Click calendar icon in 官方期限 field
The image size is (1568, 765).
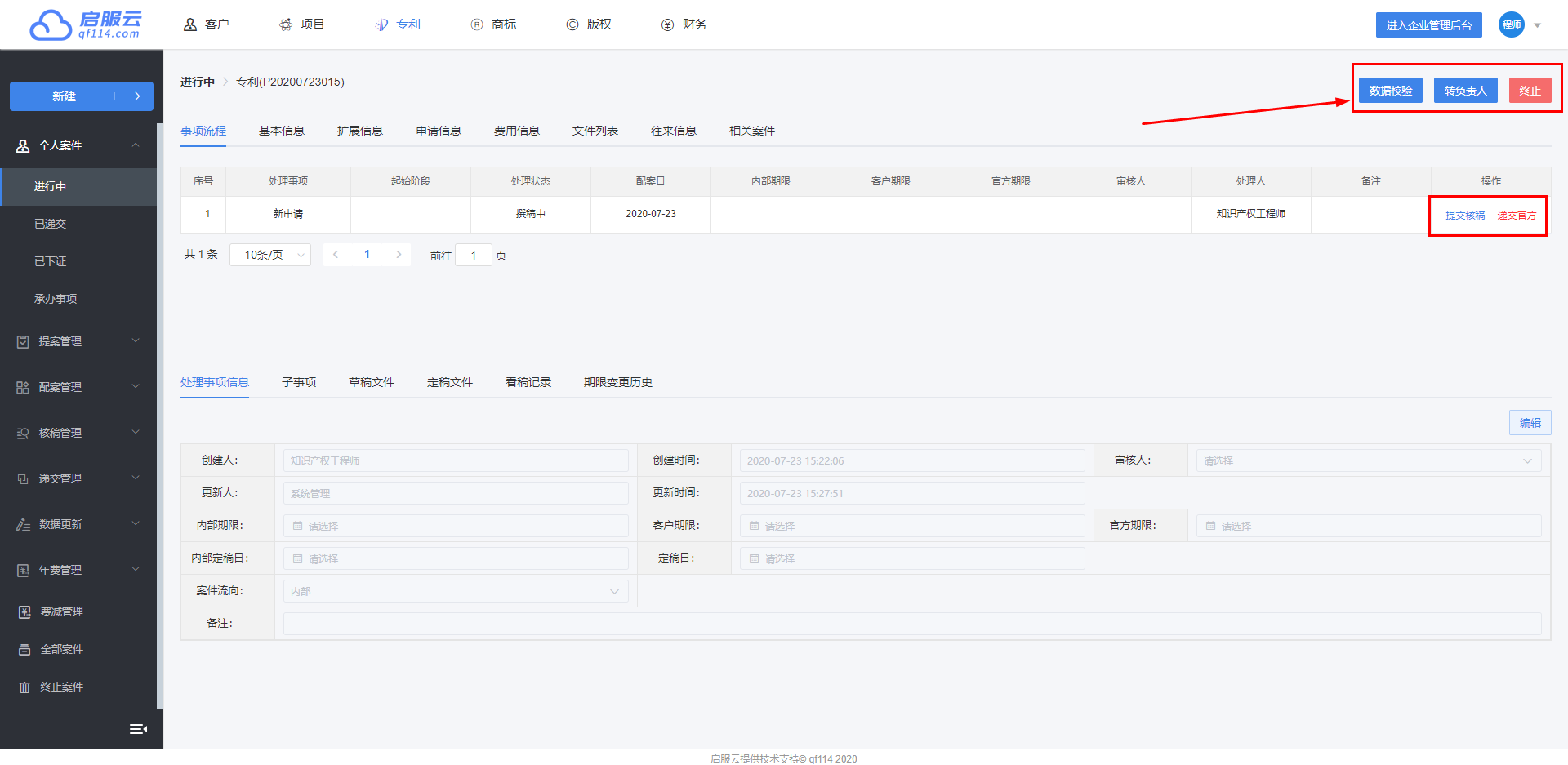click(1210, 526)
